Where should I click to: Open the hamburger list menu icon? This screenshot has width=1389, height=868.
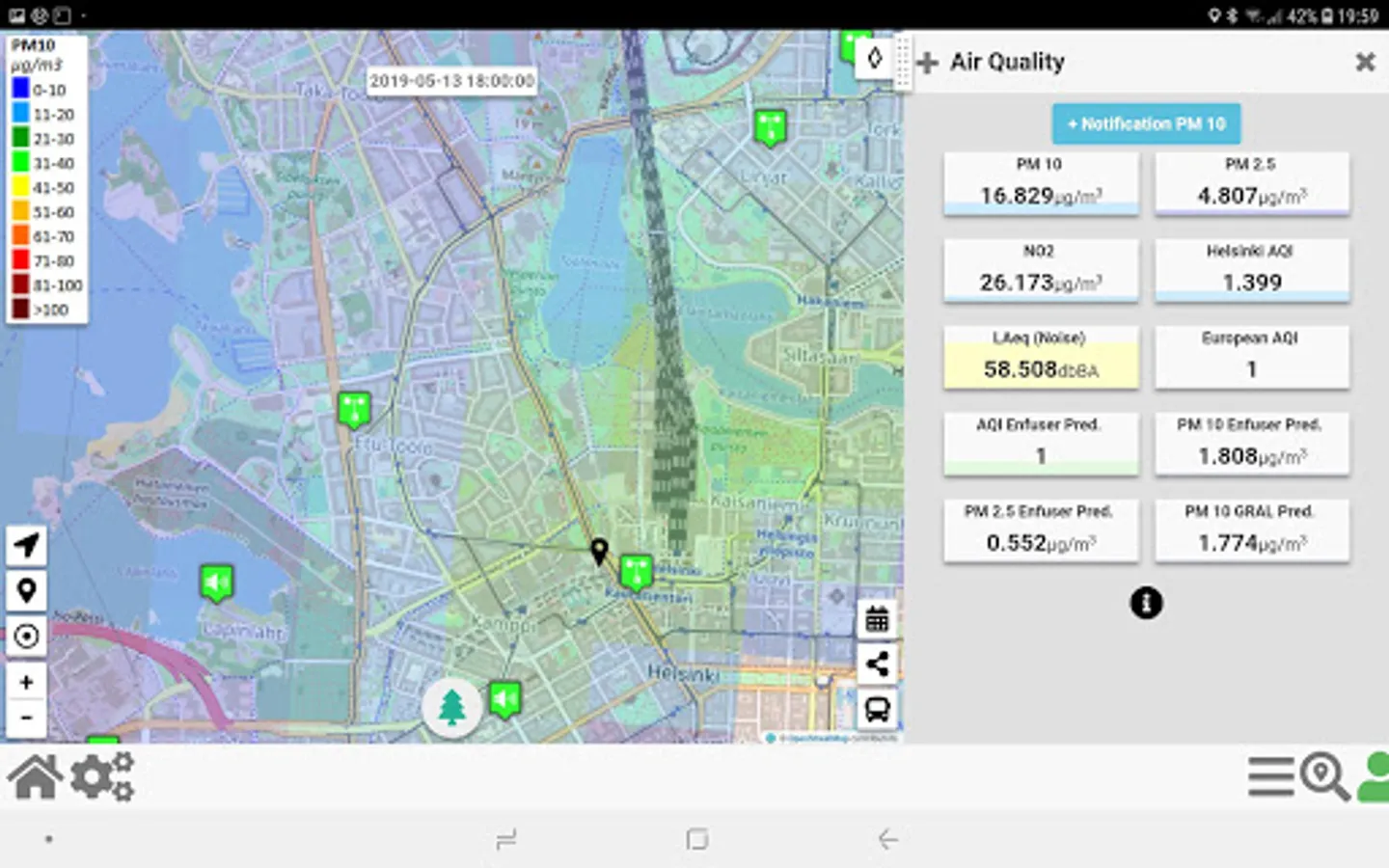click(x=1270, y=776)
